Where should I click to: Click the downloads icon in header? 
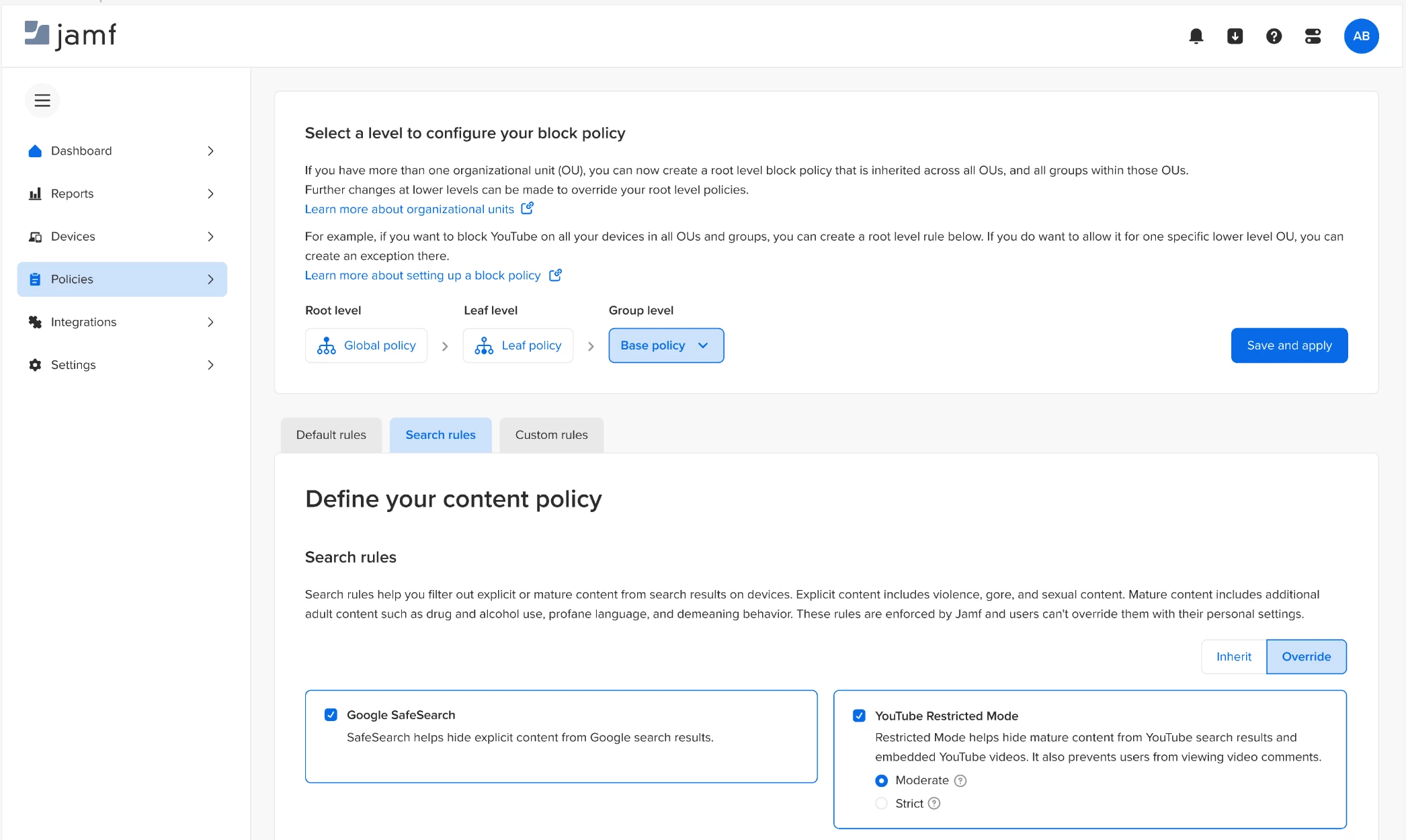click(1235, 36)
